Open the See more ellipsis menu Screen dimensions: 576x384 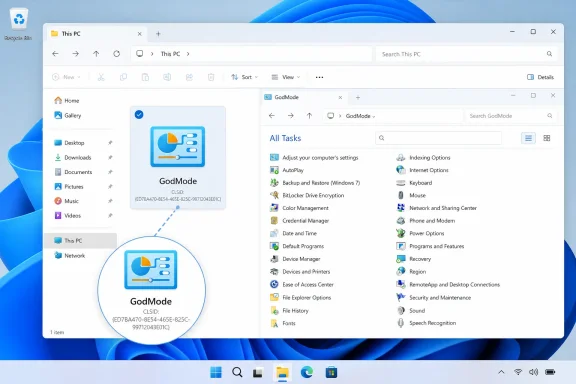pos(320,77)
